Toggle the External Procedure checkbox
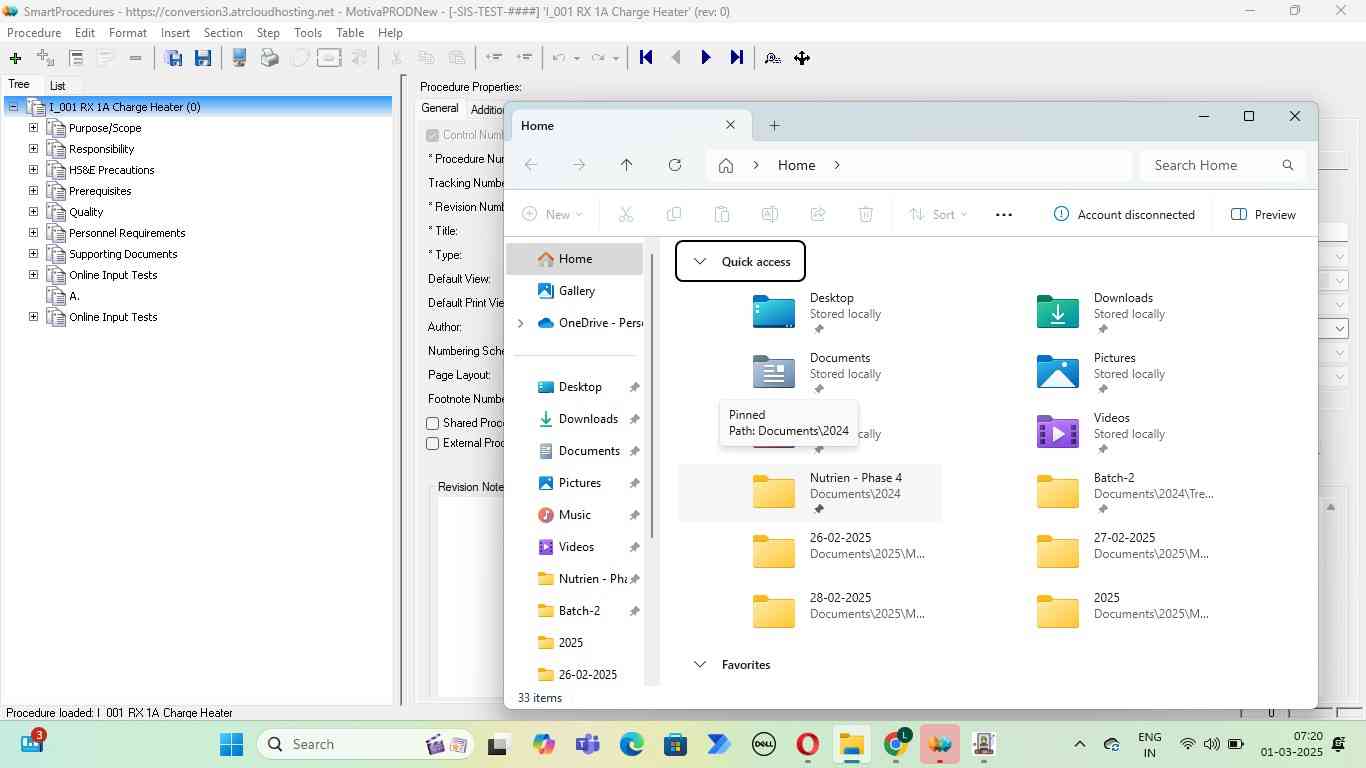1366x768 pixels. (433, 443)
